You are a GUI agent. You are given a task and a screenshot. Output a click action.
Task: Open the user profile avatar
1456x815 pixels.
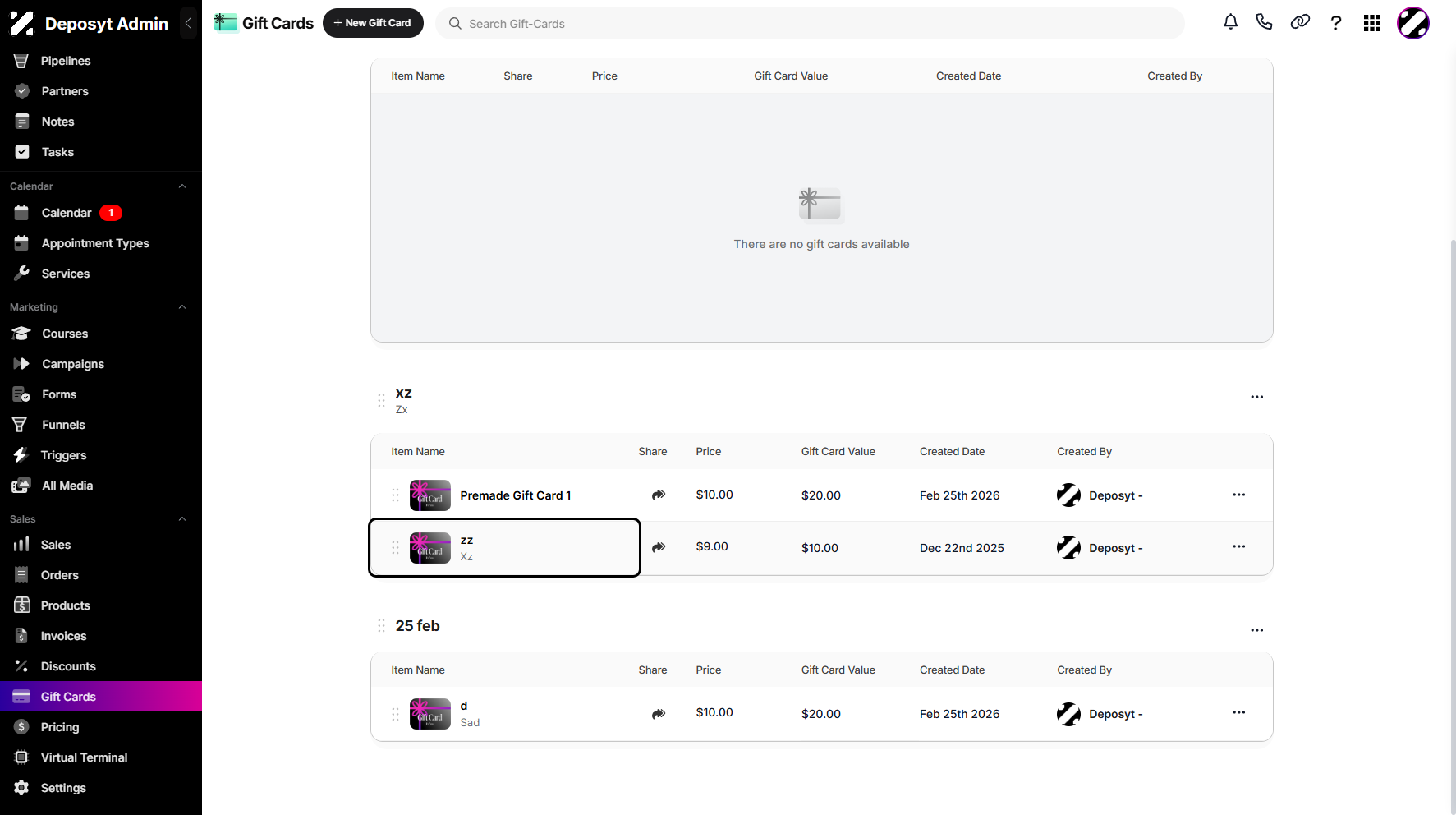pyautogui.click(x=1413, y=23)
